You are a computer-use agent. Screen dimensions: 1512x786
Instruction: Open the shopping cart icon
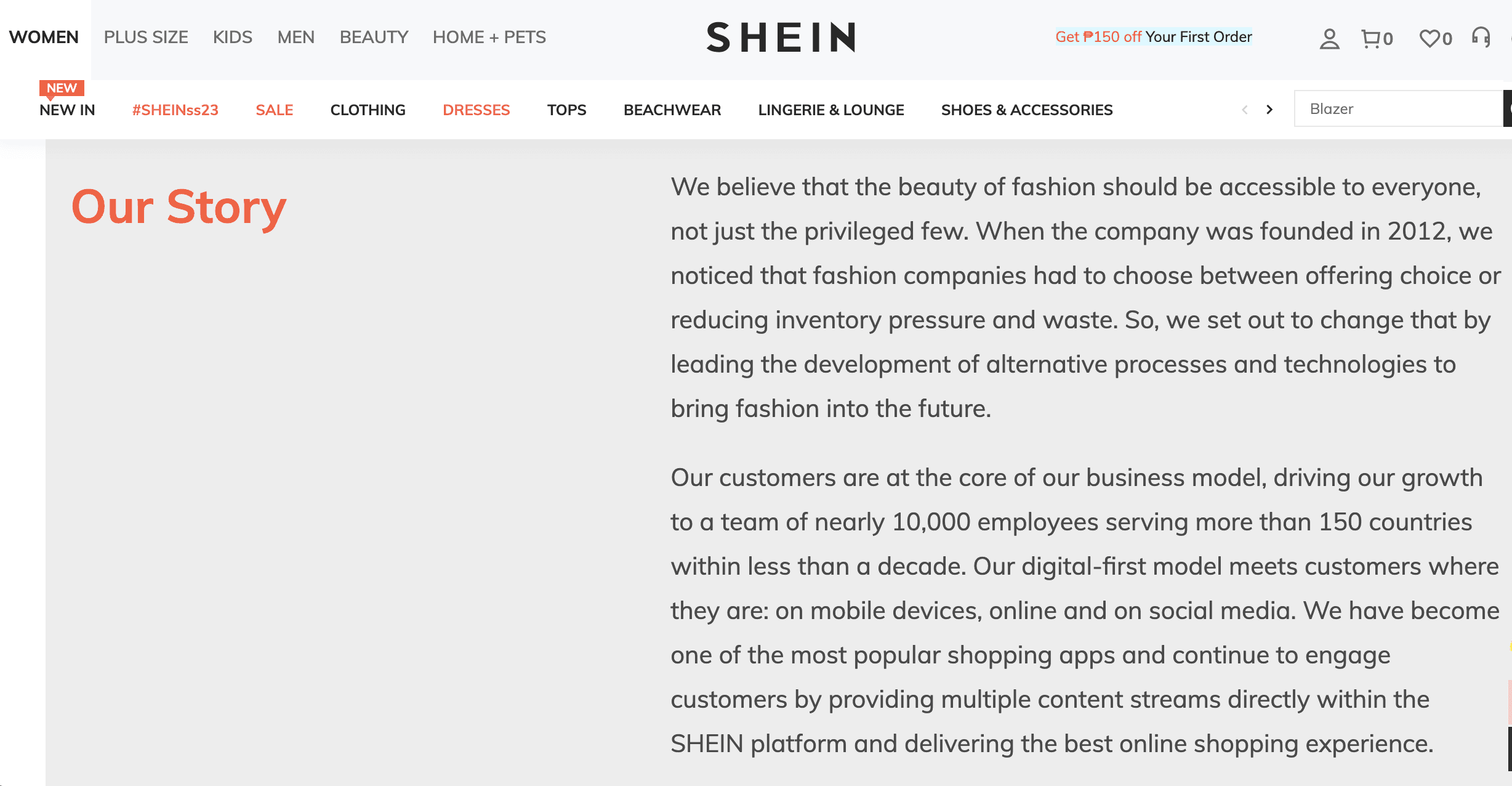1371,39
